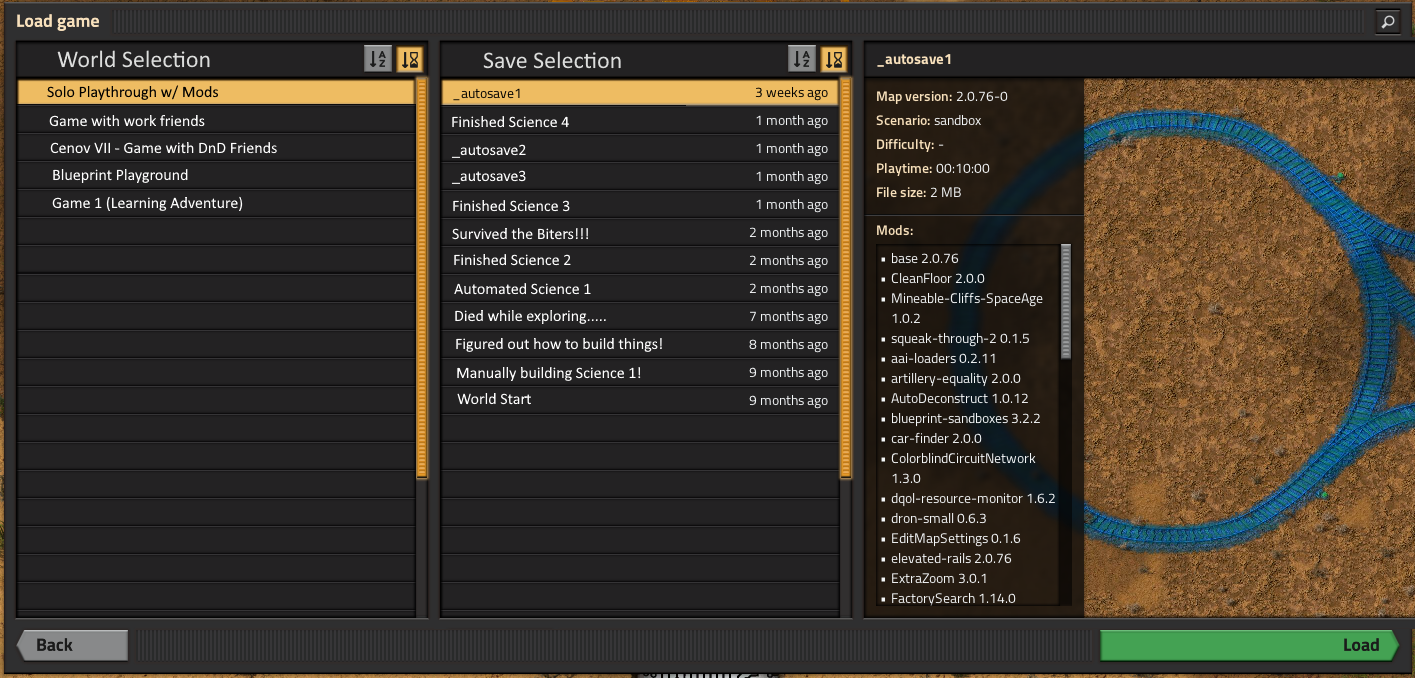Select the Died while exploring save
Screen dimensions: 1415x678
pyautogui.click(x=640, y=316)
